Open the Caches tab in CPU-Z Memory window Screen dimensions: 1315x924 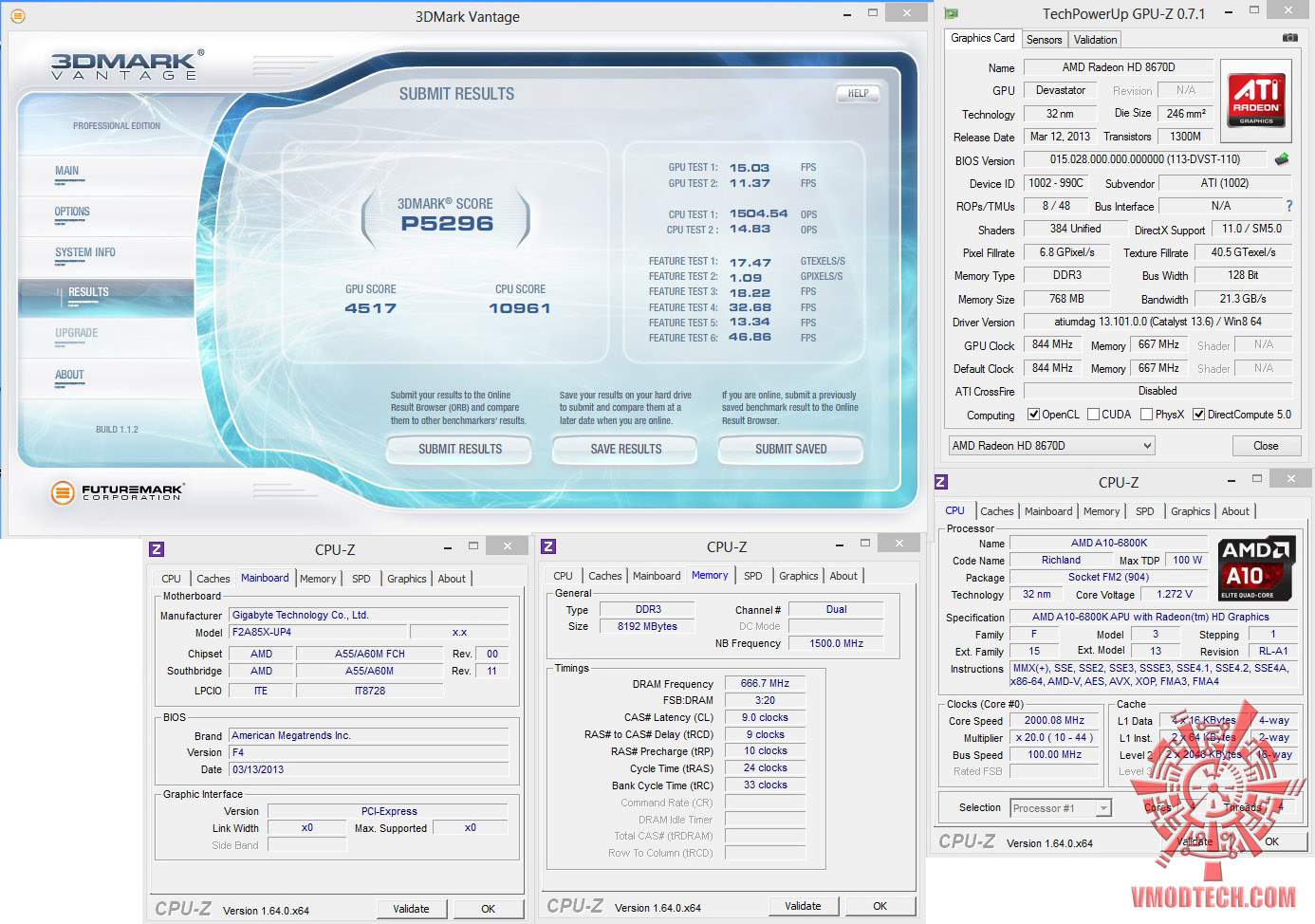point(604,576)
